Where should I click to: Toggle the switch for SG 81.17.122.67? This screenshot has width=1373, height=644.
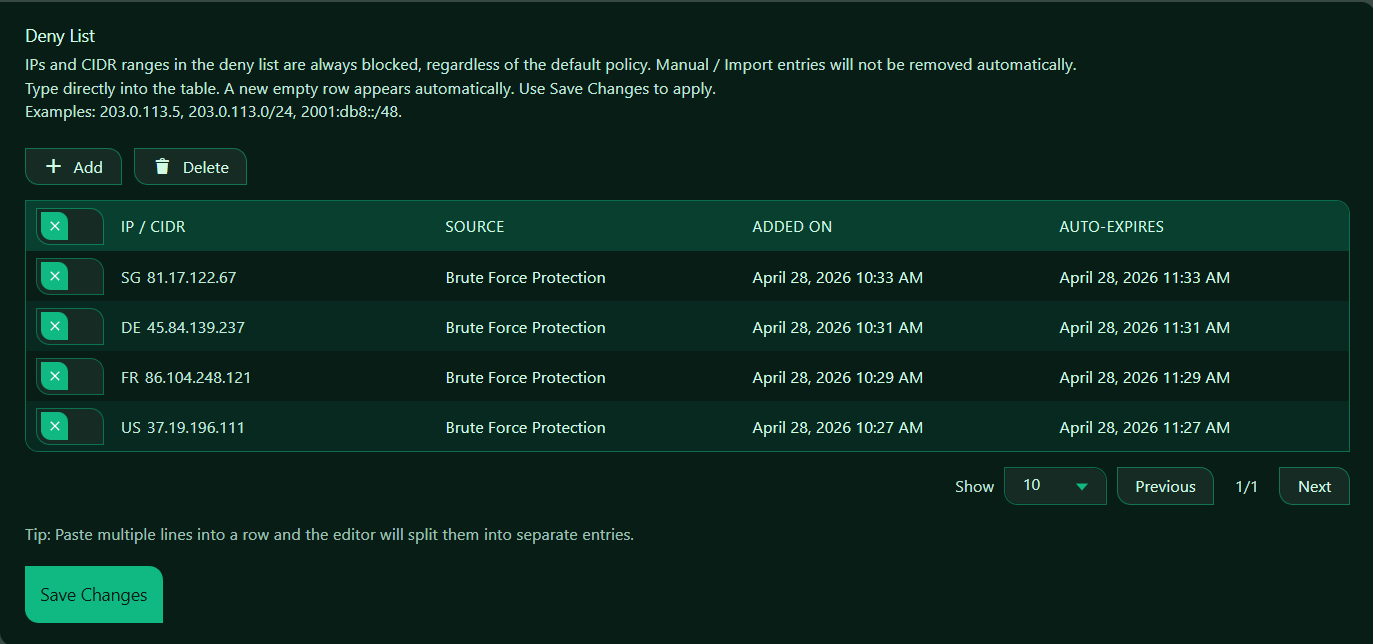[x=69, y=277]
